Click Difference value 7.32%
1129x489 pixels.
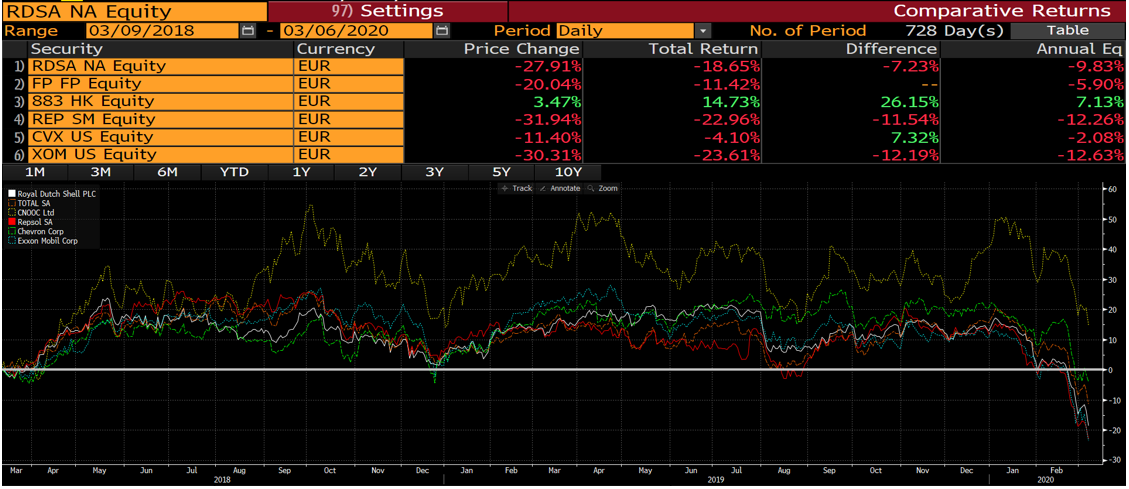(913, 137)
